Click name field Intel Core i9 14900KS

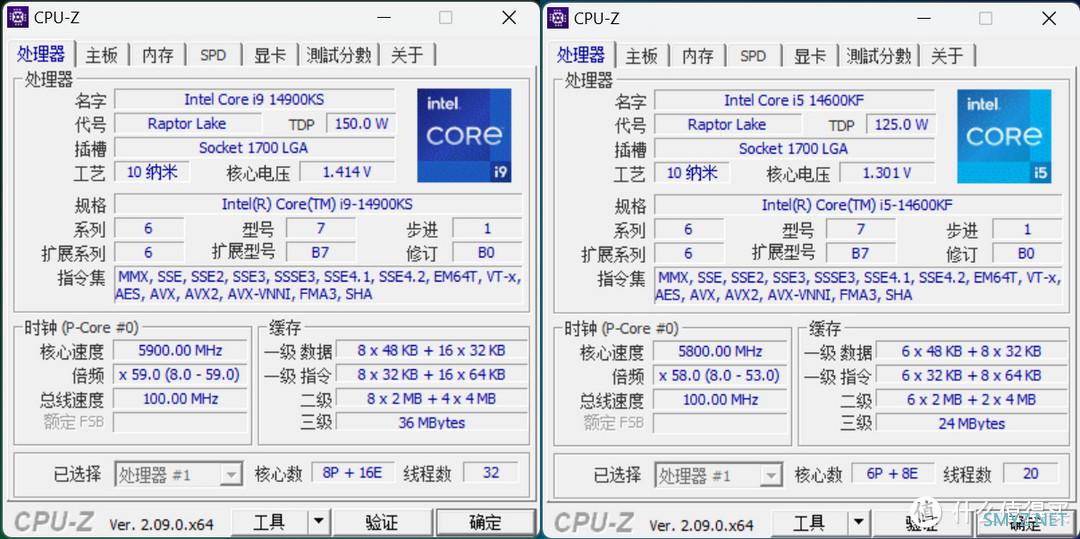(254, 99)
